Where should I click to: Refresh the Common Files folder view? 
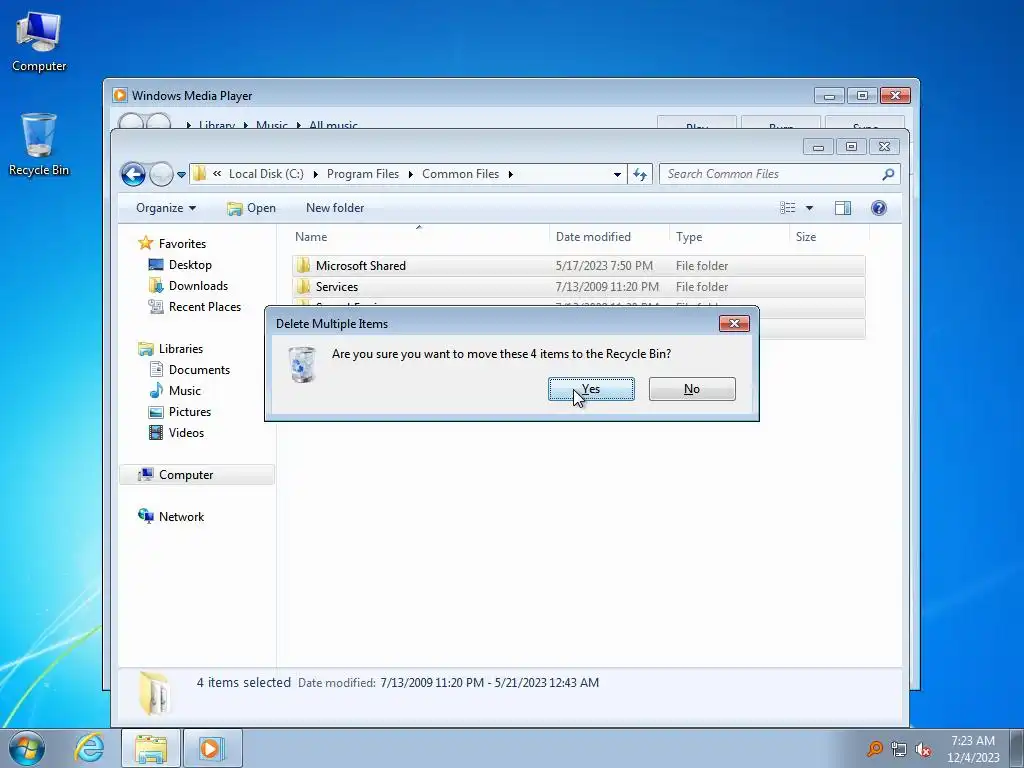click(x=640, y=174)
